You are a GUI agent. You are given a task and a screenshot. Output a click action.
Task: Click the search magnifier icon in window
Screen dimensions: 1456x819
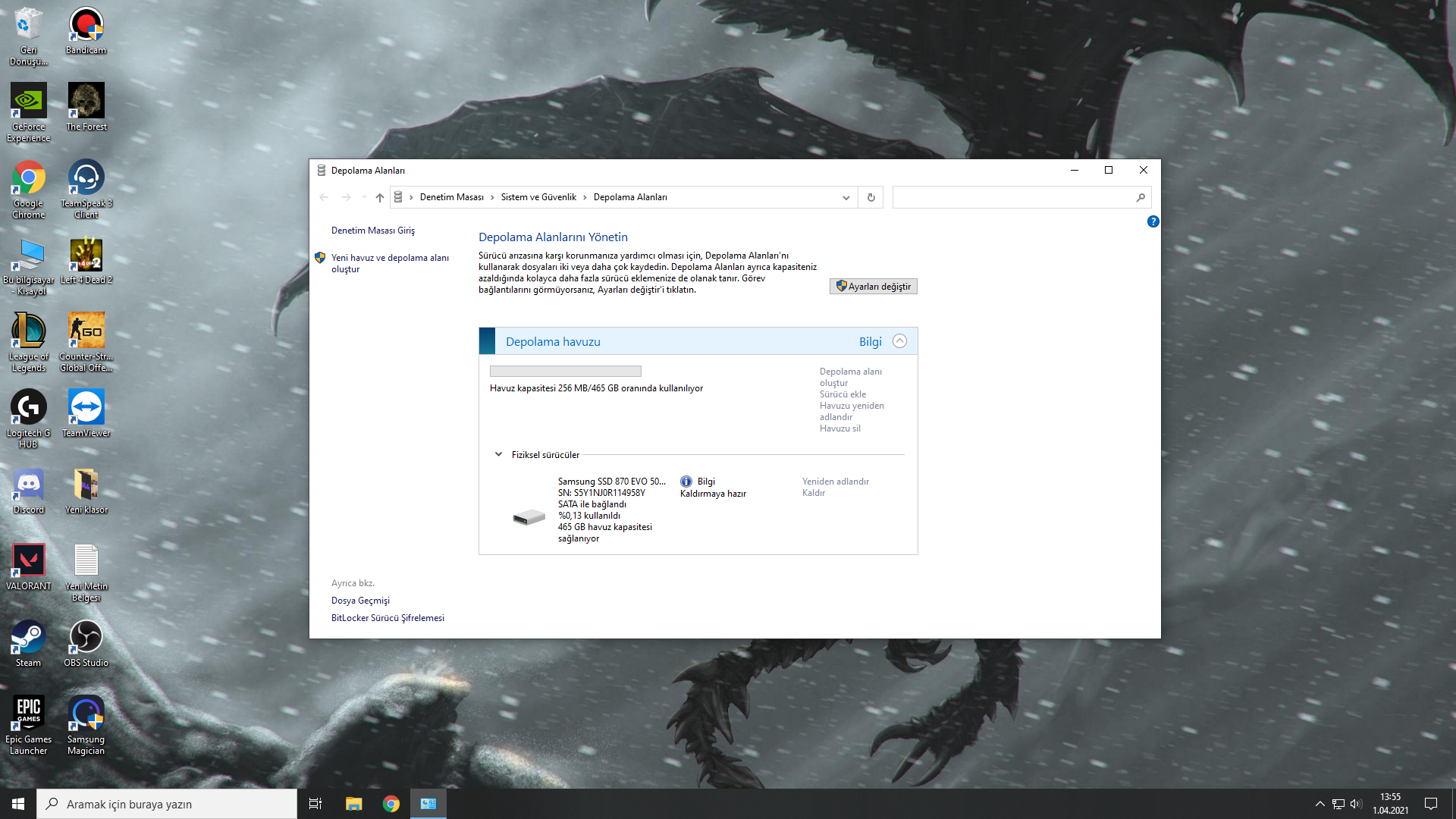pos(1141,197)
